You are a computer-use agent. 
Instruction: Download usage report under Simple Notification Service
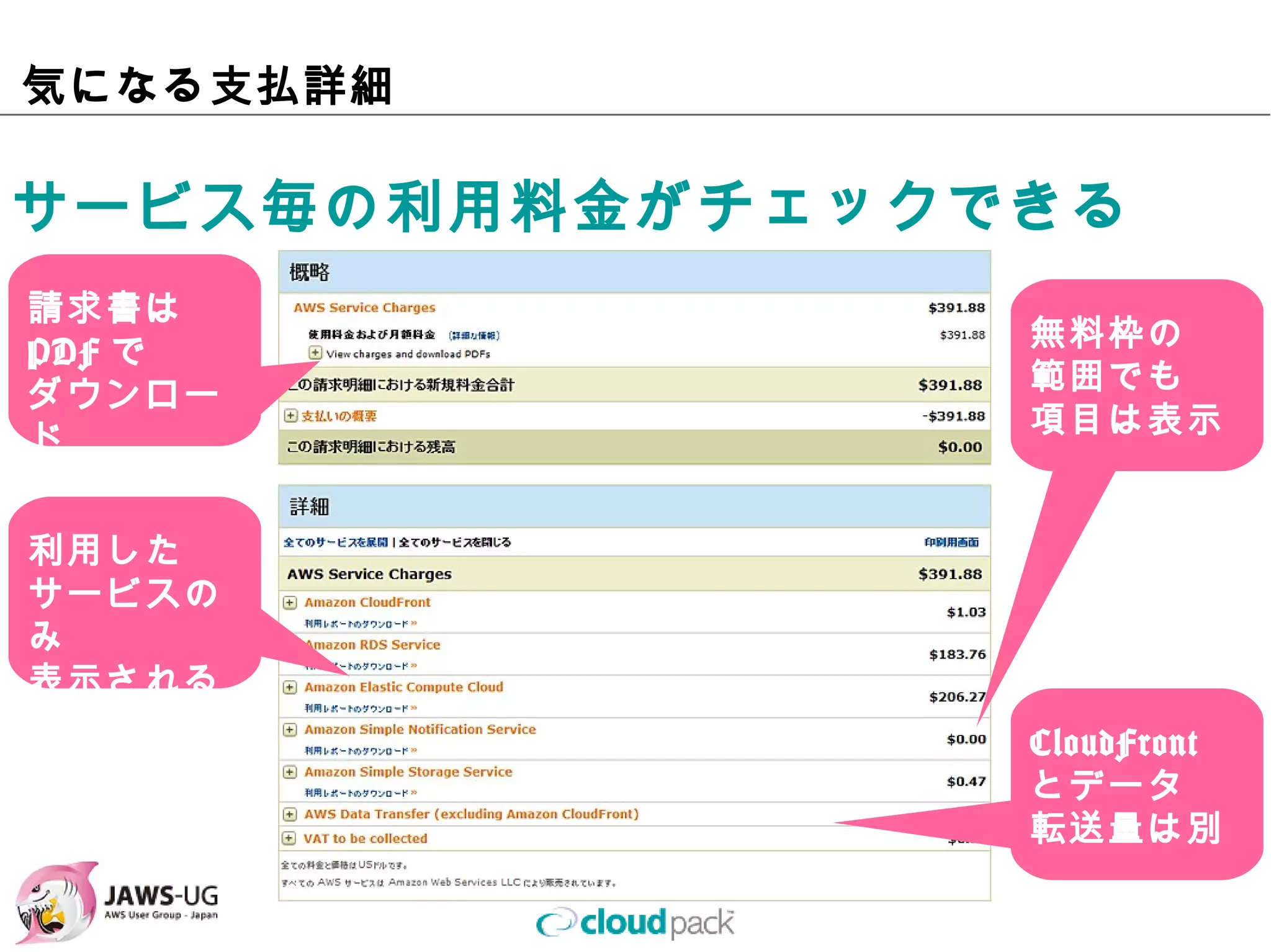pyautogui.click(x=361, y=750)
